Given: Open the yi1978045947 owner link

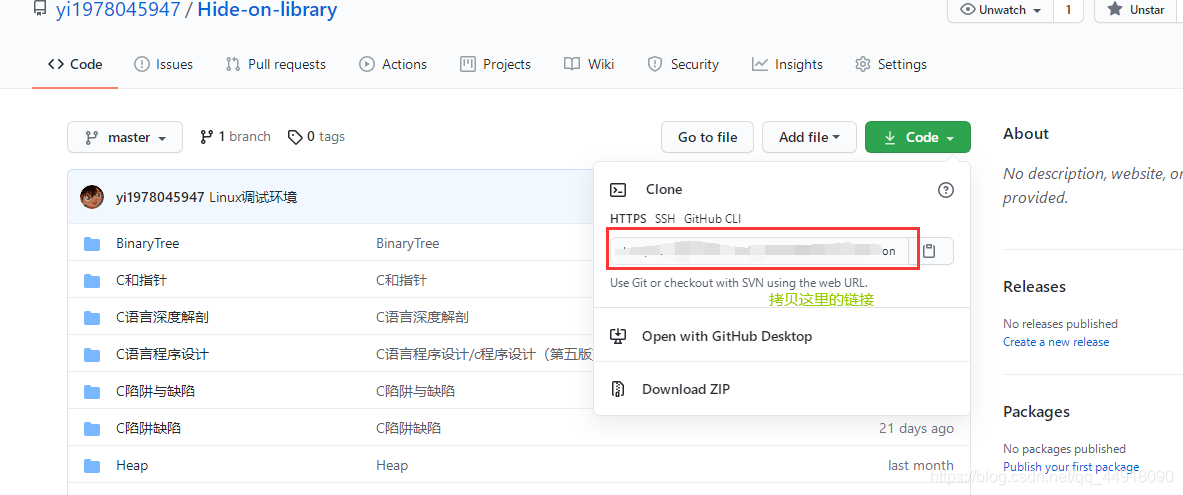Looking at the screenshot, I should point(118,10).
